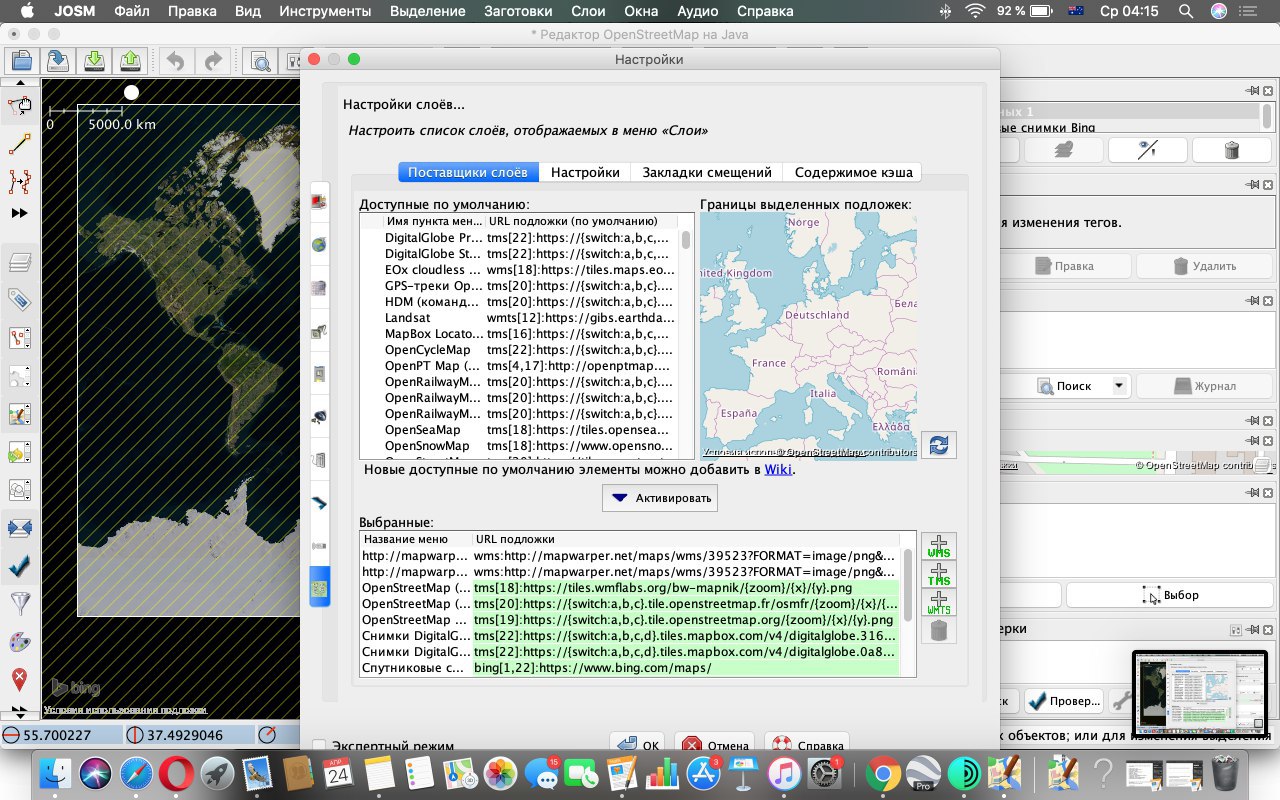Switch to the Содержимое кэша tab
The width and height of the screenshot is (1280, 800).
point(853,172)
